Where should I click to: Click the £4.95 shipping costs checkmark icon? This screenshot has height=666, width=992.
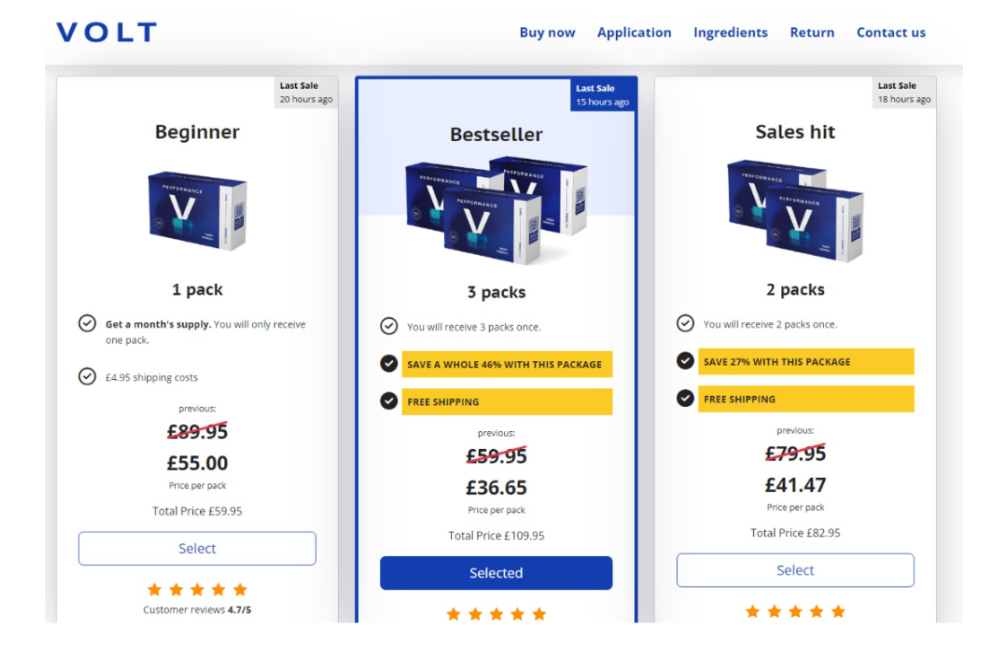pyautogui.click(x=87, y=377)
